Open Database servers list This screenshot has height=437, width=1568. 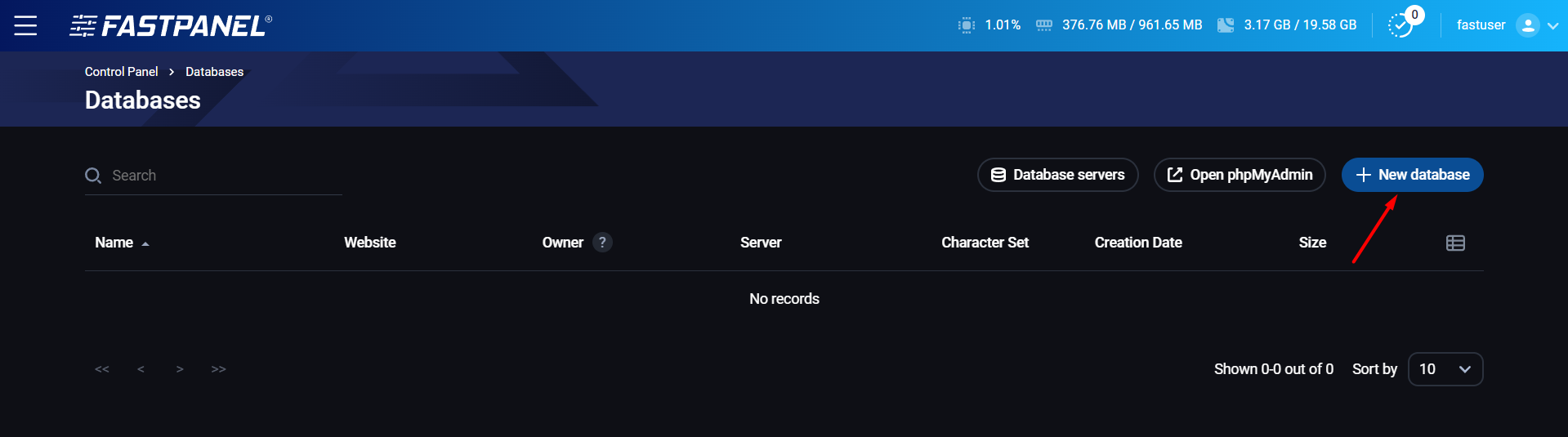coord(1057,175)
